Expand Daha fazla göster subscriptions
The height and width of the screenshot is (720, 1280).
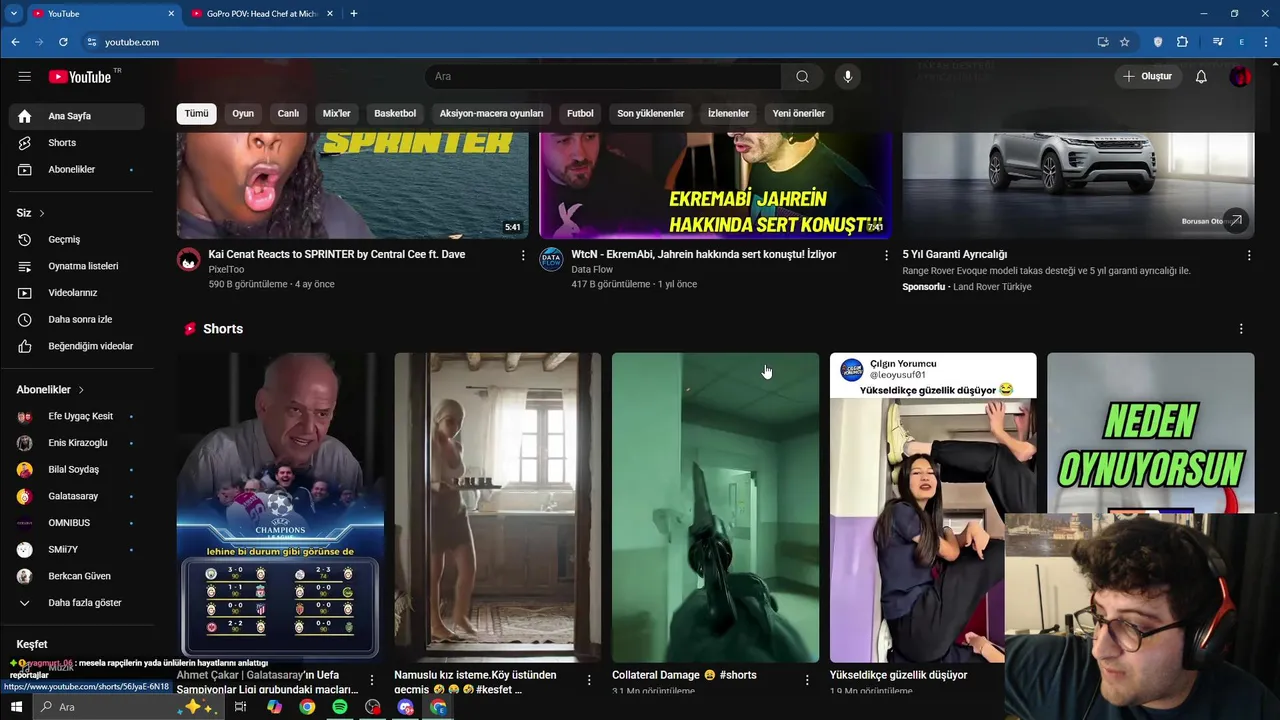coord(76,603)
